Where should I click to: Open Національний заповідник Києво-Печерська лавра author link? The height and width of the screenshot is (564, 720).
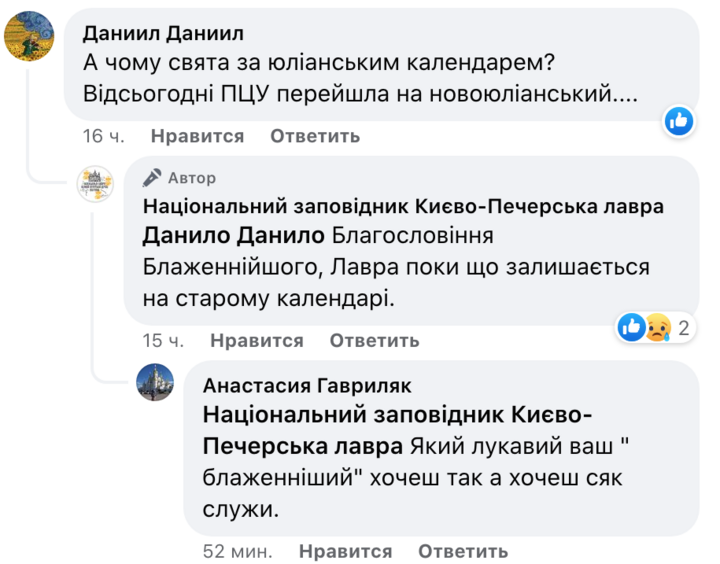coord(404,207)
